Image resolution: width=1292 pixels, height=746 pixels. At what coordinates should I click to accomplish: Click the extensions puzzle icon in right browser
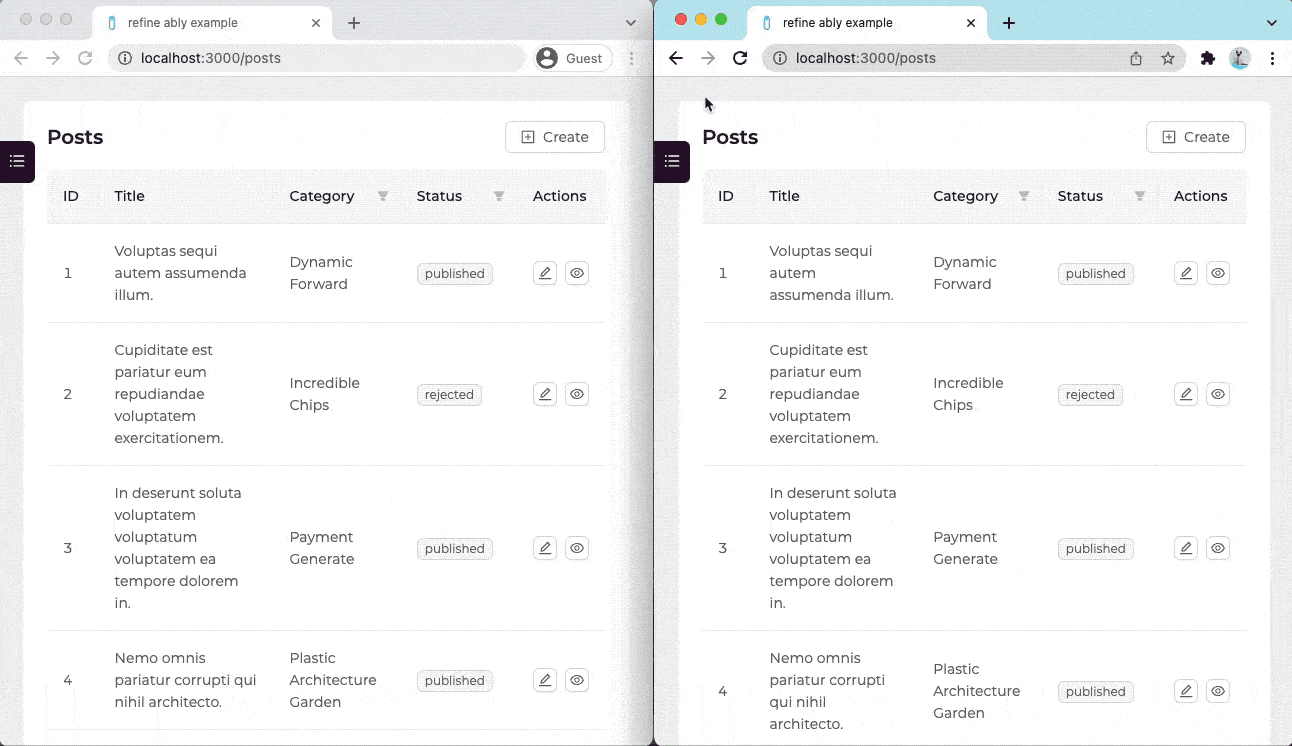point(1207,58)
